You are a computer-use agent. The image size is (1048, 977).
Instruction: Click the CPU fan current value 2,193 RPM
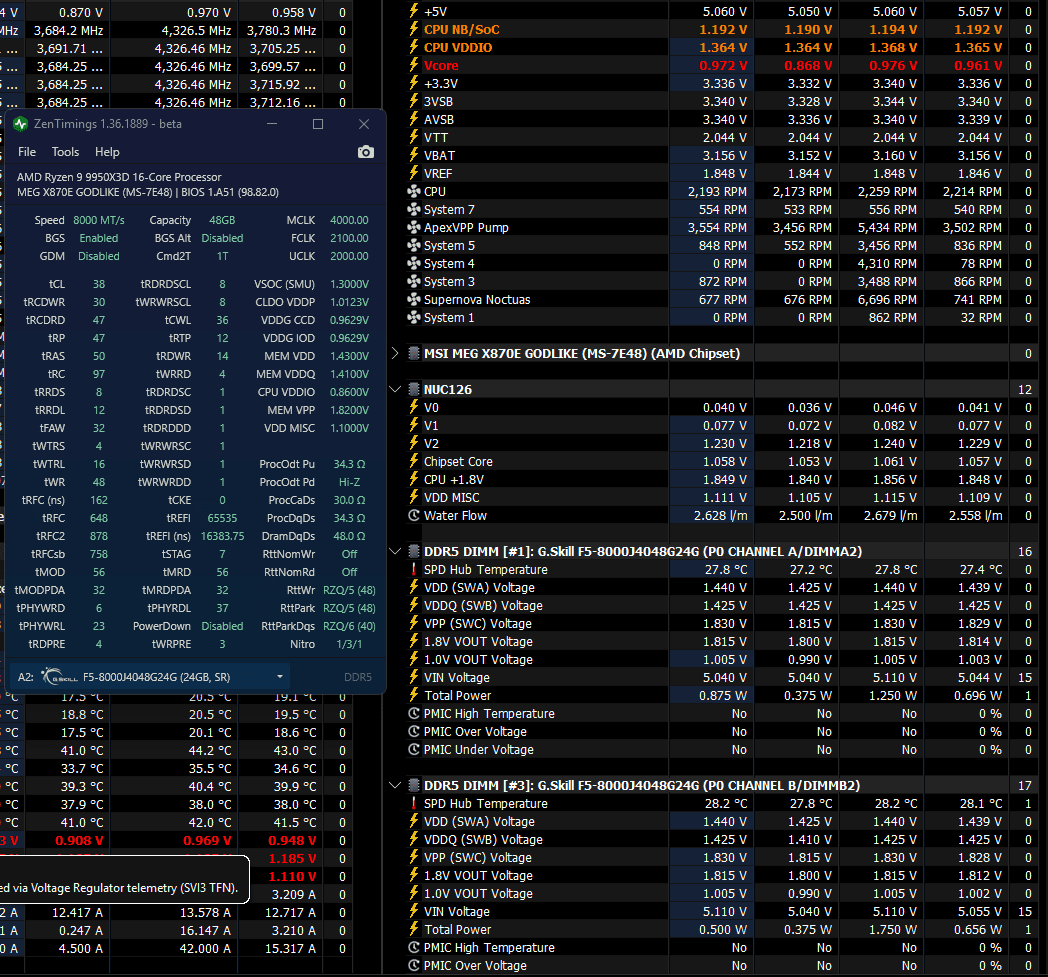coord(717,192)
